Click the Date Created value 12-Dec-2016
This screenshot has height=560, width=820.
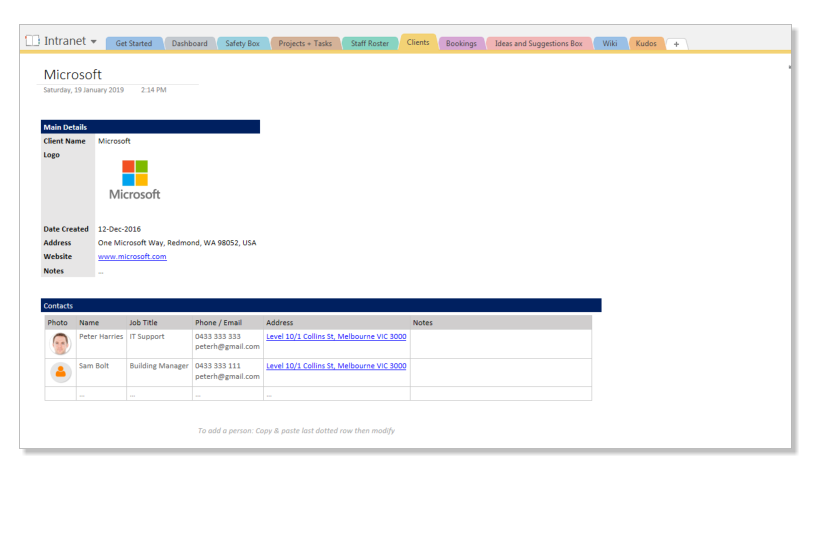point(119,229)
